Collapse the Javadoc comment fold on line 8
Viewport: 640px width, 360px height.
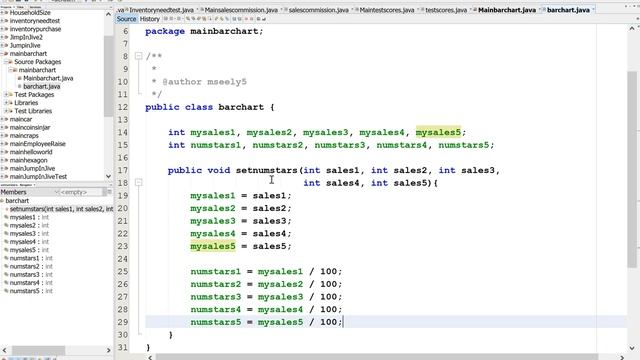[x=138, y=56]
